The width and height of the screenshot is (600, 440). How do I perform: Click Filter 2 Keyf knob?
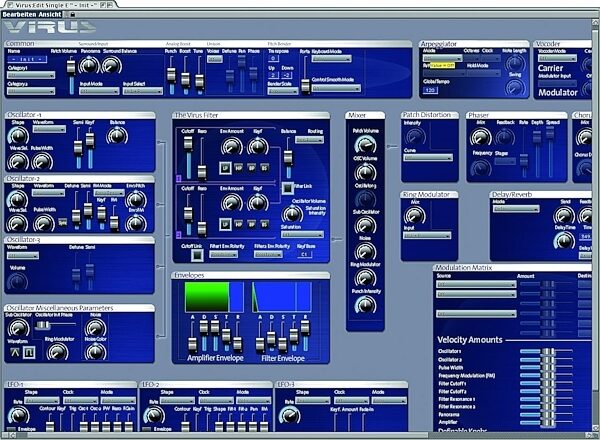coord(258,203)
